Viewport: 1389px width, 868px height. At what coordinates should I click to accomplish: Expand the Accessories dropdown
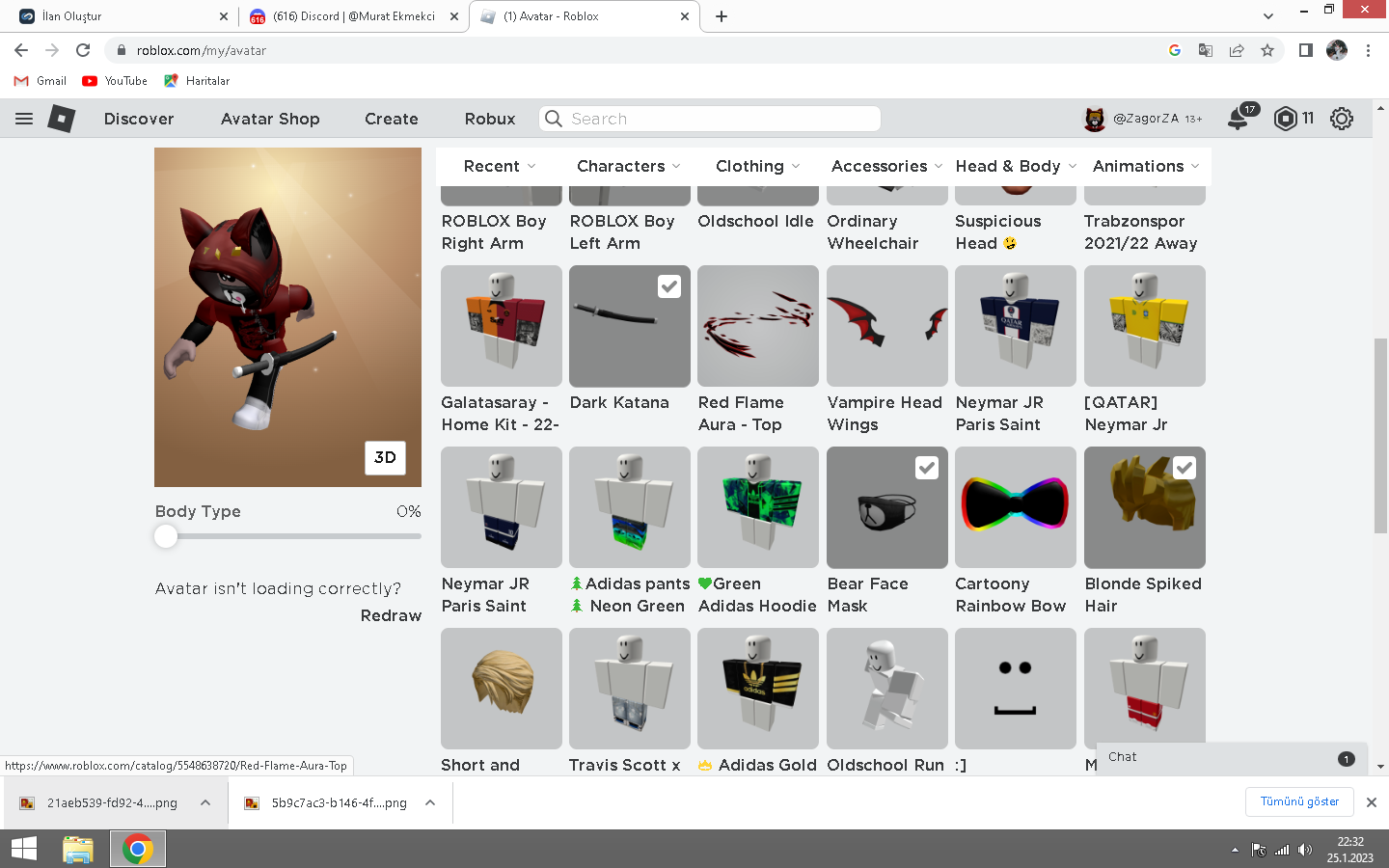pos(886,166)
